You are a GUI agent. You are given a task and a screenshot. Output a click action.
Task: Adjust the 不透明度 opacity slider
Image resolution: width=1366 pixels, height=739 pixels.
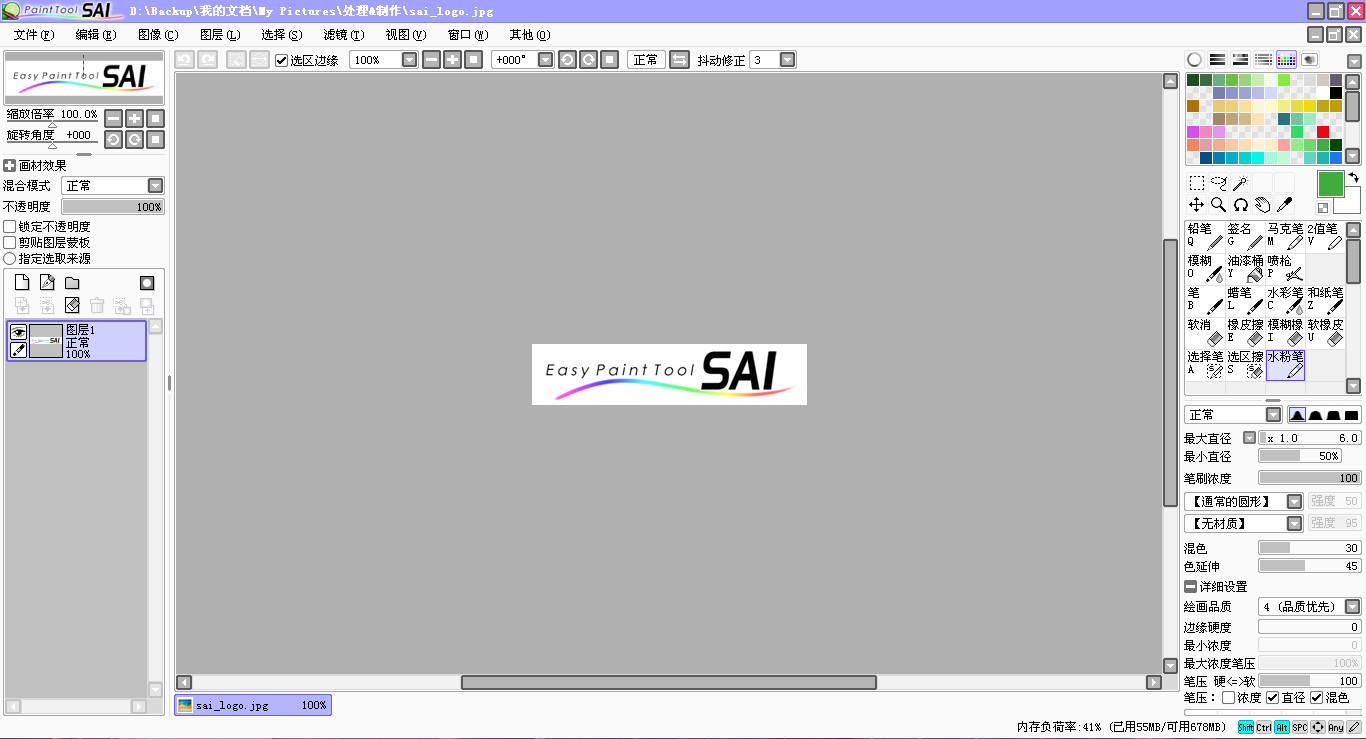coord(113,207)
